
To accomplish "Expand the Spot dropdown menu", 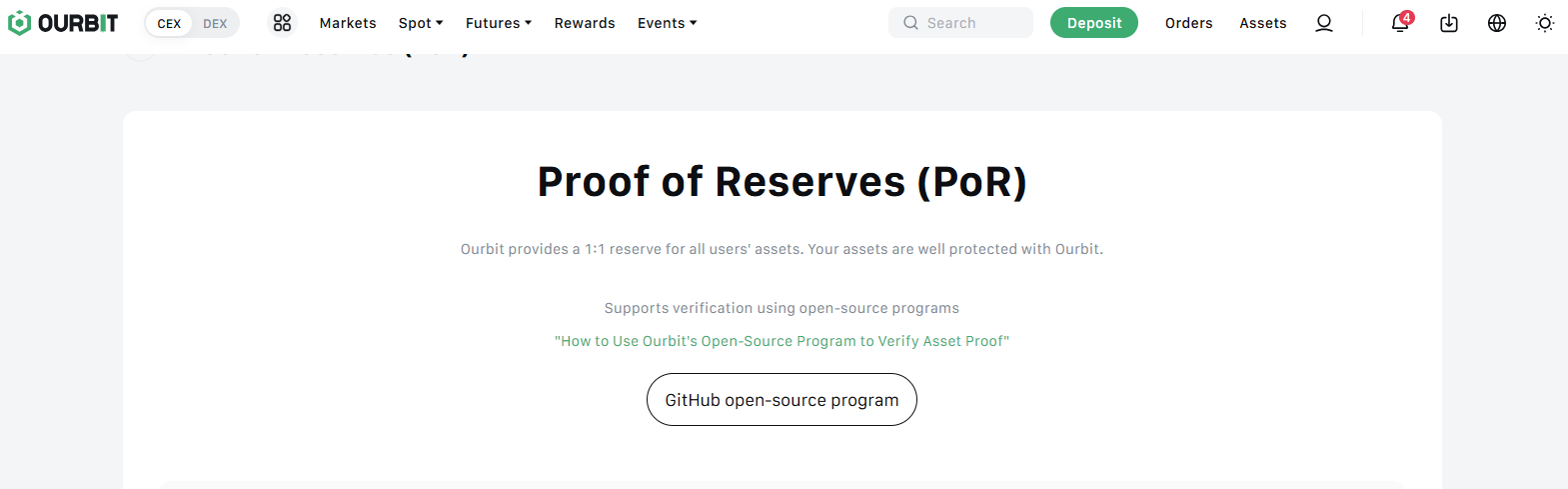I will (421, 23).
